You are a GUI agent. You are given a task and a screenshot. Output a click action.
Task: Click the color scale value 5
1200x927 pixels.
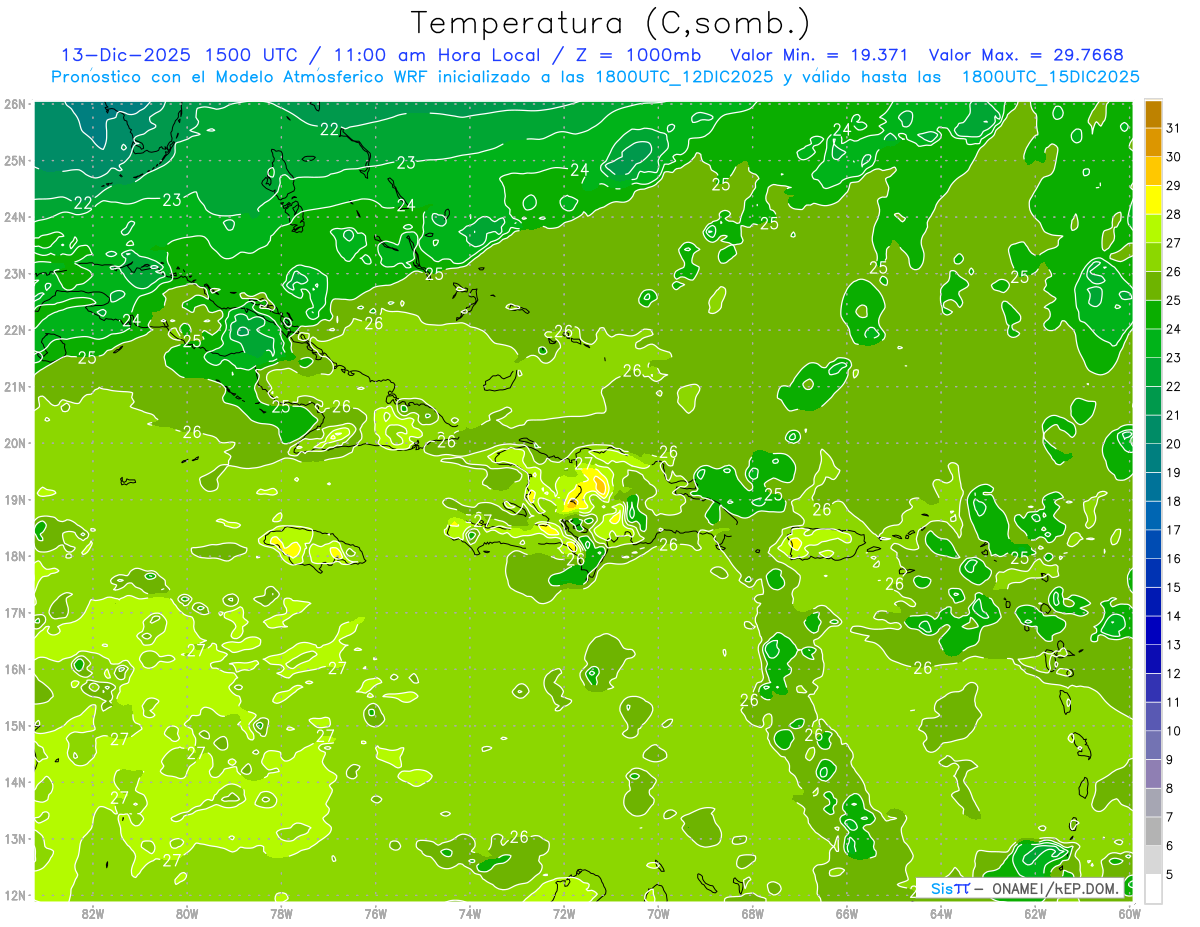point(1171,874)
